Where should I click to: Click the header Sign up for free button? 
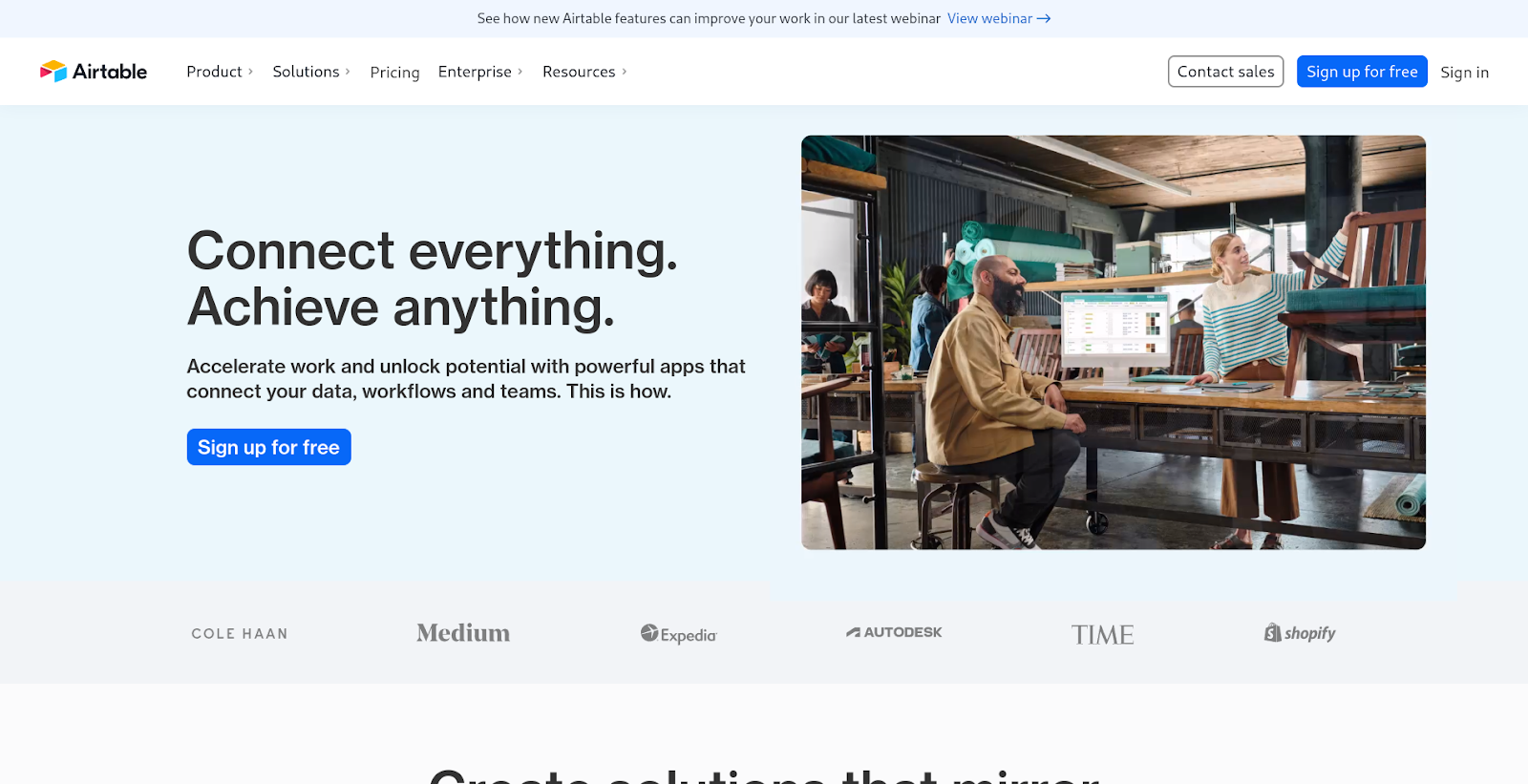[x=1362, y=72]
